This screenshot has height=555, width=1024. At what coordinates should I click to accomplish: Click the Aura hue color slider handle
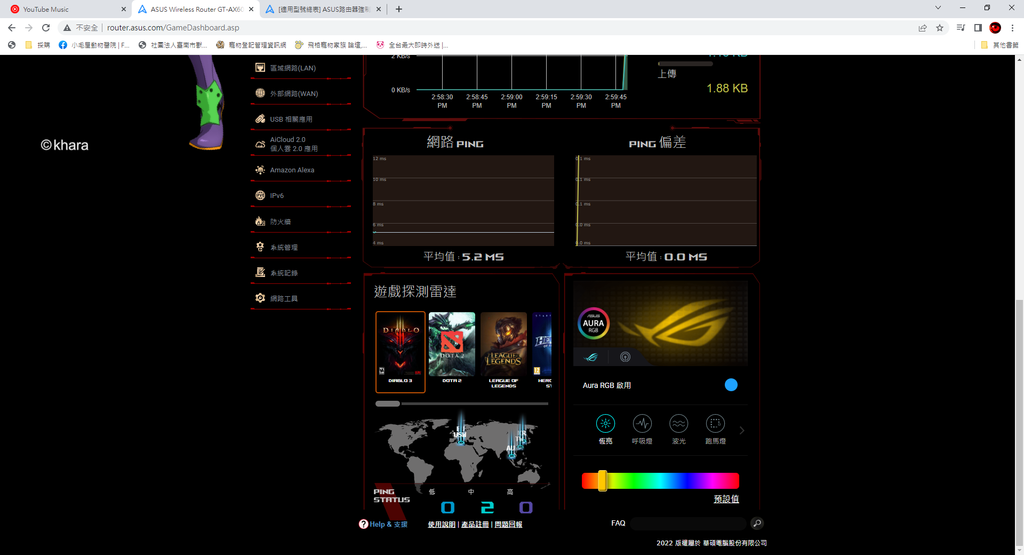(602, 481)
